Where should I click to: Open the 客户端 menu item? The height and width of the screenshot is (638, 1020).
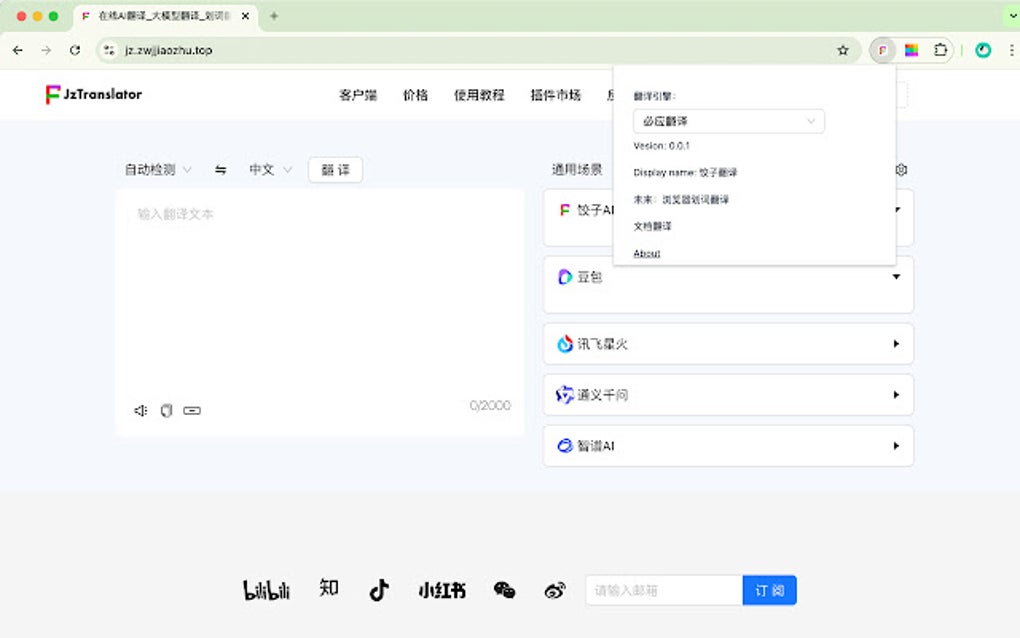tap(358, 95)
